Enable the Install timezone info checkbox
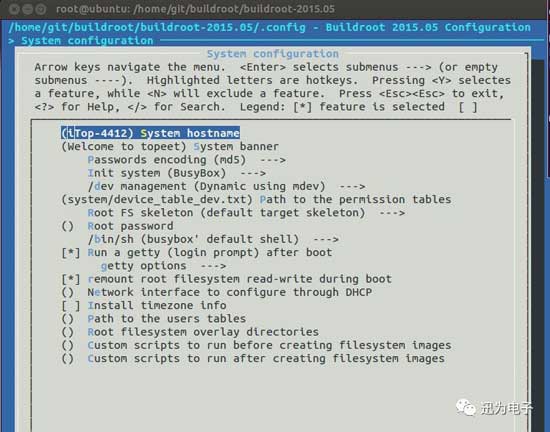The image size is (550, 432). [71, 306]
